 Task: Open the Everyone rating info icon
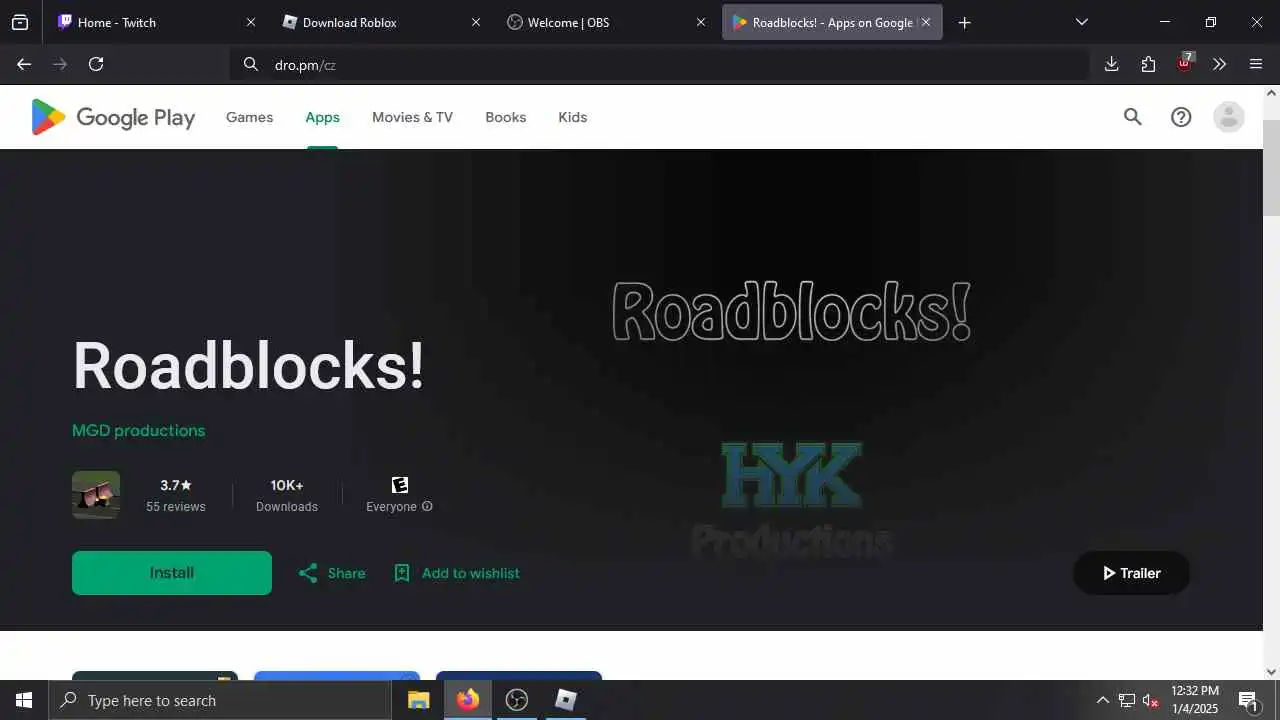click(x=427, y=507)
